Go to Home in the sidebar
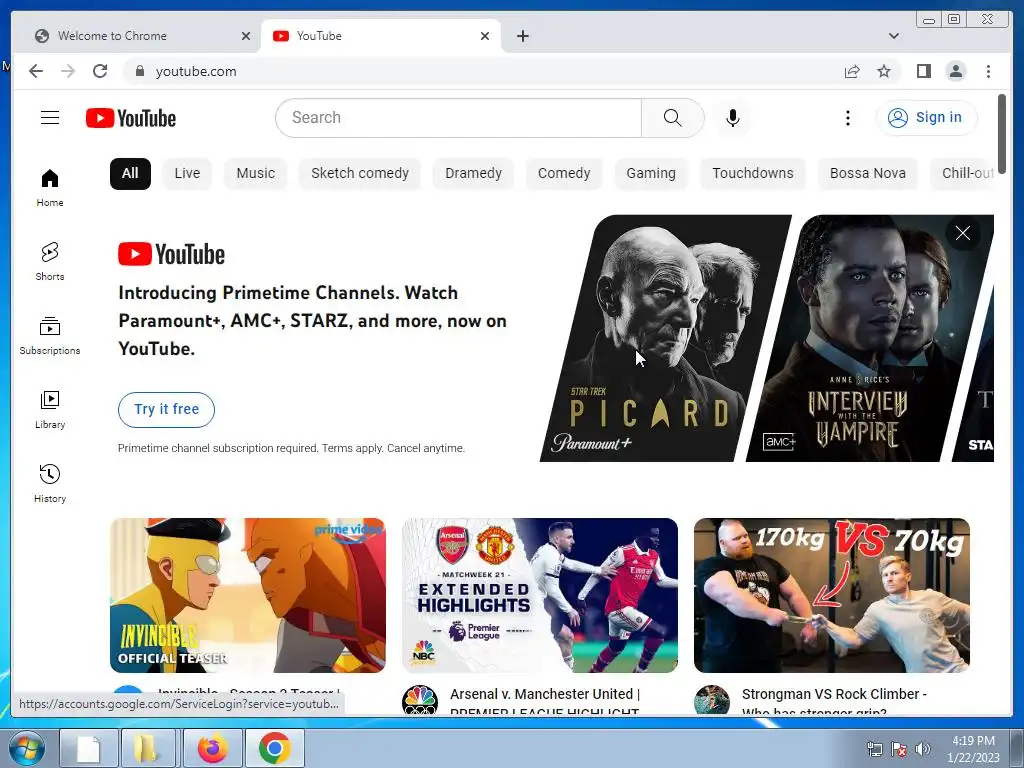The width and height of the screenshot is (1024, 768). pyautogui.click(x=50, y=188)
